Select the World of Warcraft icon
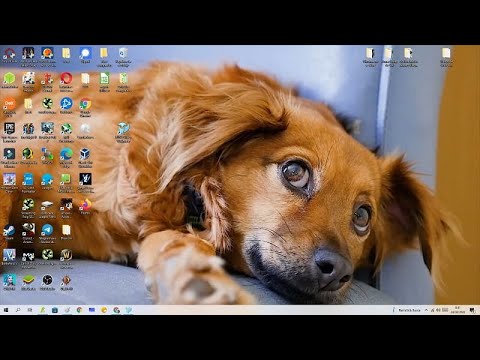This screenshot has height=360, width=480. pos(66,255)
